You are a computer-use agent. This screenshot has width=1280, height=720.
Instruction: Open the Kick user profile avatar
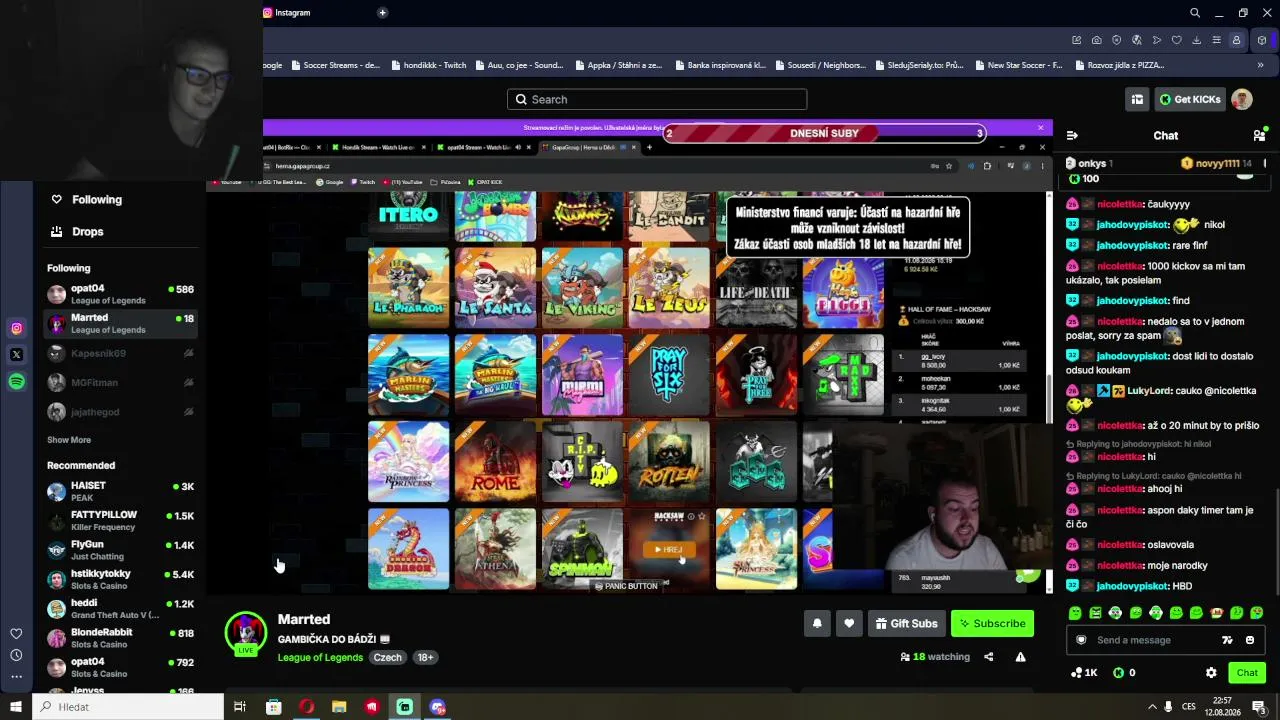point(1242,99)
